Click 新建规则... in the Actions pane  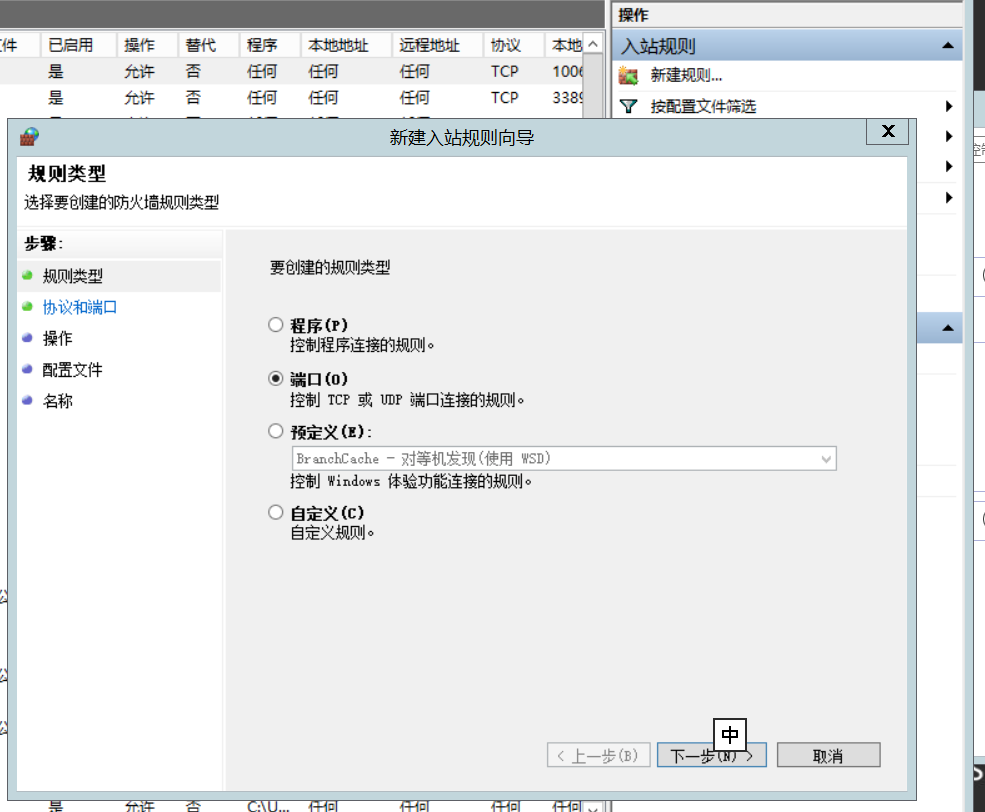pos(686,76)
